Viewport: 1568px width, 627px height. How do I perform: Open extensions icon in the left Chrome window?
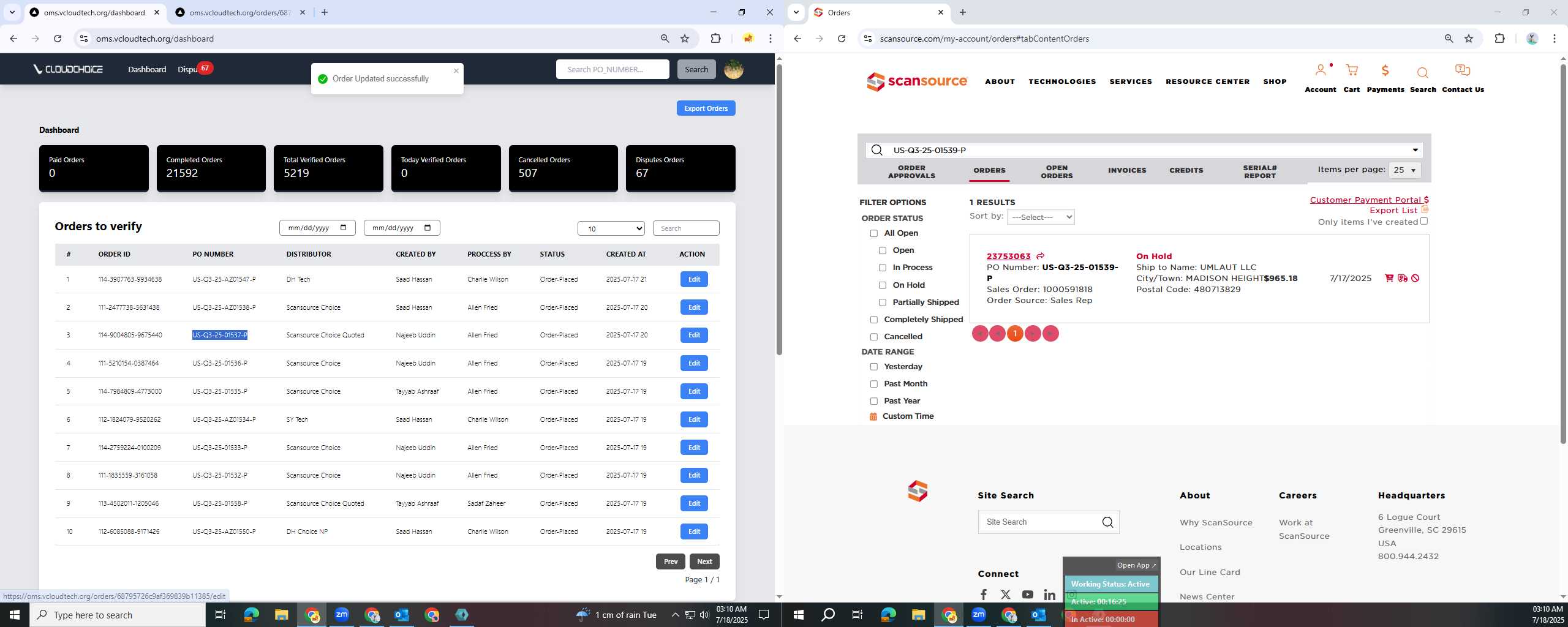[715, 39]
